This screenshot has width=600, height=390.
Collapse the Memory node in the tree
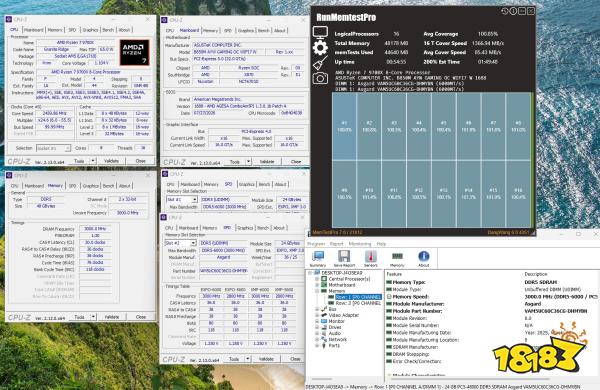[x=317, y=291]
